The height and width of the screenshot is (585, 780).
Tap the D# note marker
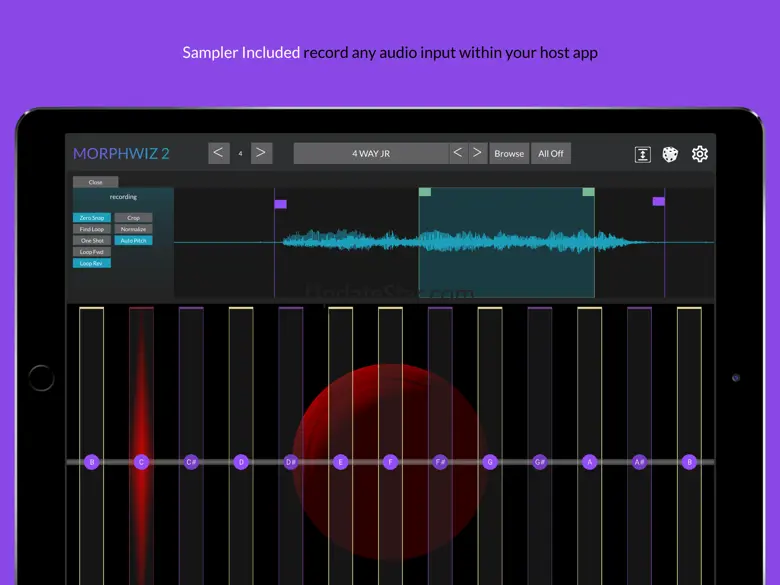291,462
